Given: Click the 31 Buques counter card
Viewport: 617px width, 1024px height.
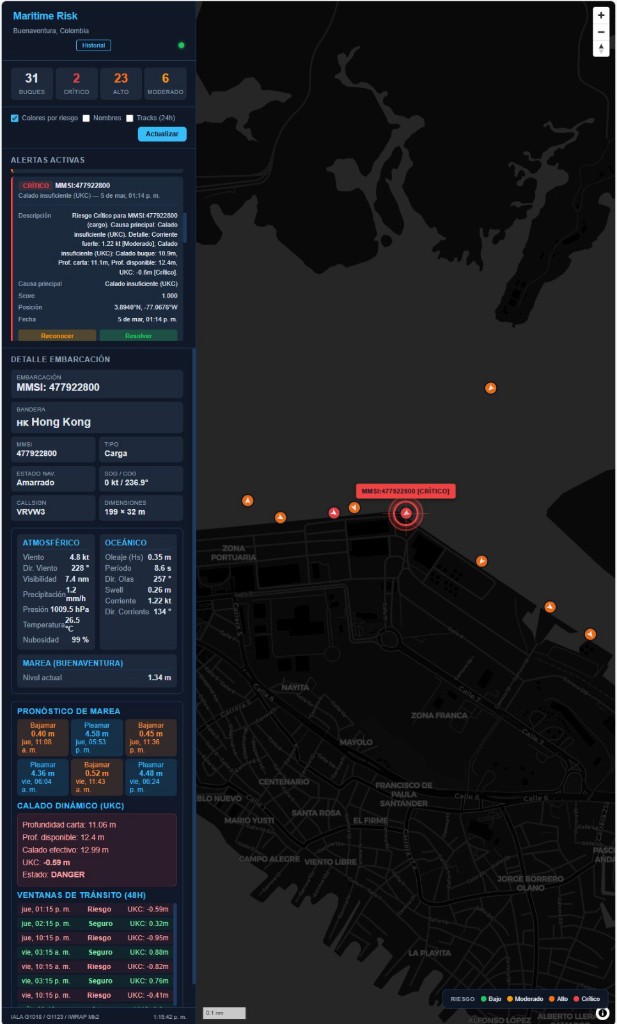Looking at the screenshot, I should (x=32, y=84).
